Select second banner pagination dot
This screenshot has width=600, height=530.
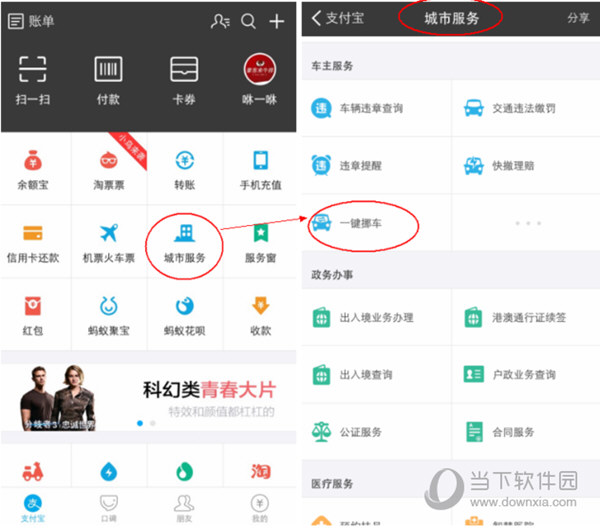click(x=153, y=423)
